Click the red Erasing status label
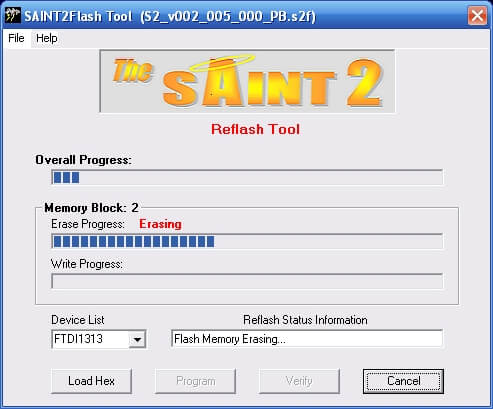493x409 pixels. (x=160, y=224)
